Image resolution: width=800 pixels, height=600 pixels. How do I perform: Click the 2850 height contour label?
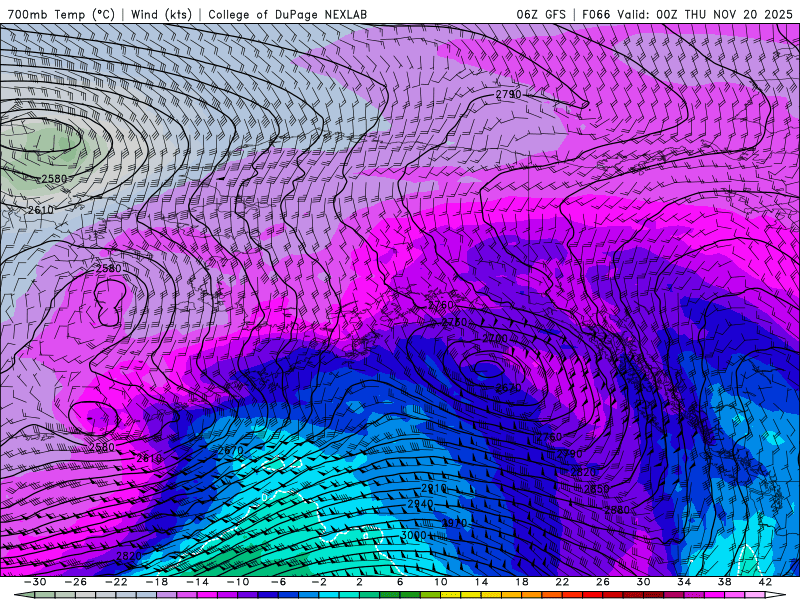596,489
